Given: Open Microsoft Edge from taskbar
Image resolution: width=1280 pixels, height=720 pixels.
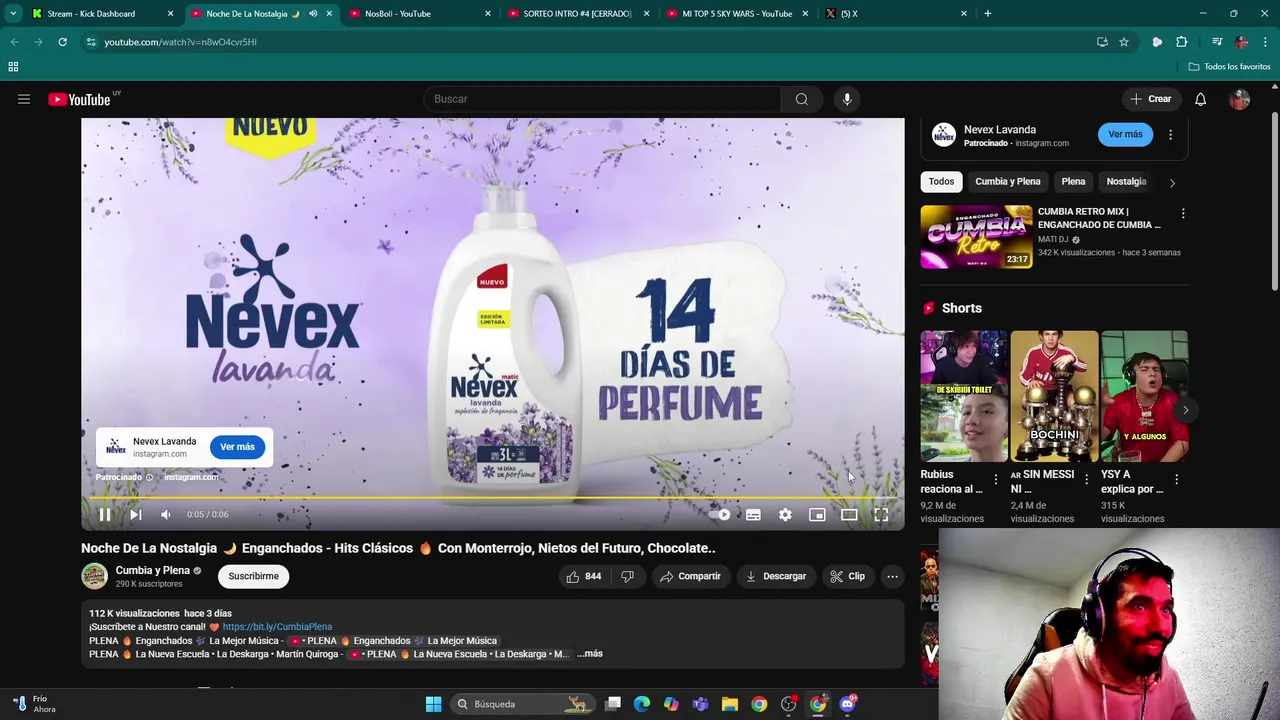Looking at the screenshot, I should (642, 704).
